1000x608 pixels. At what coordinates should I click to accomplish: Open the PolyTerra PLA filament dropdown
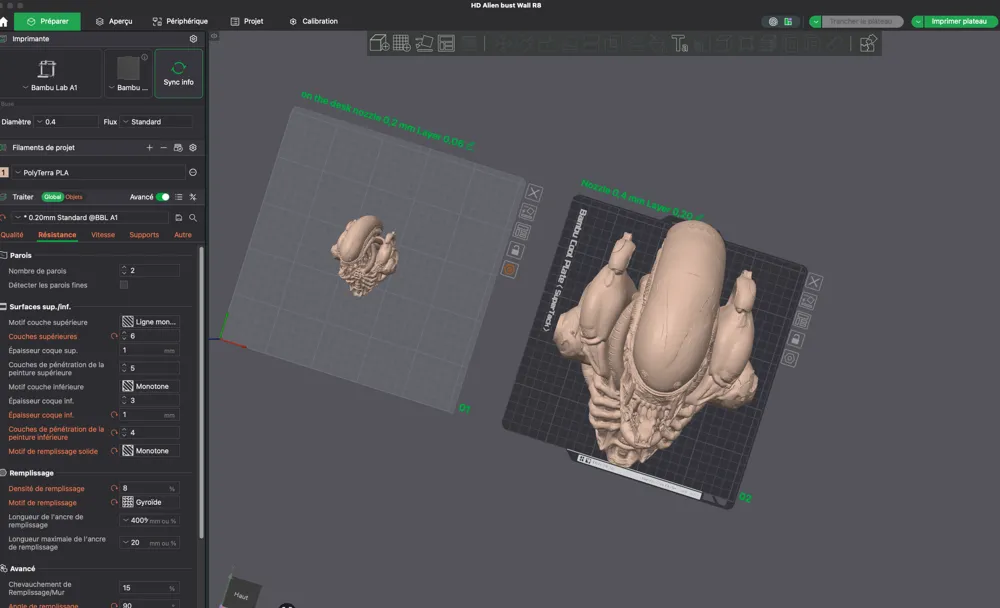tap(99, 172)
